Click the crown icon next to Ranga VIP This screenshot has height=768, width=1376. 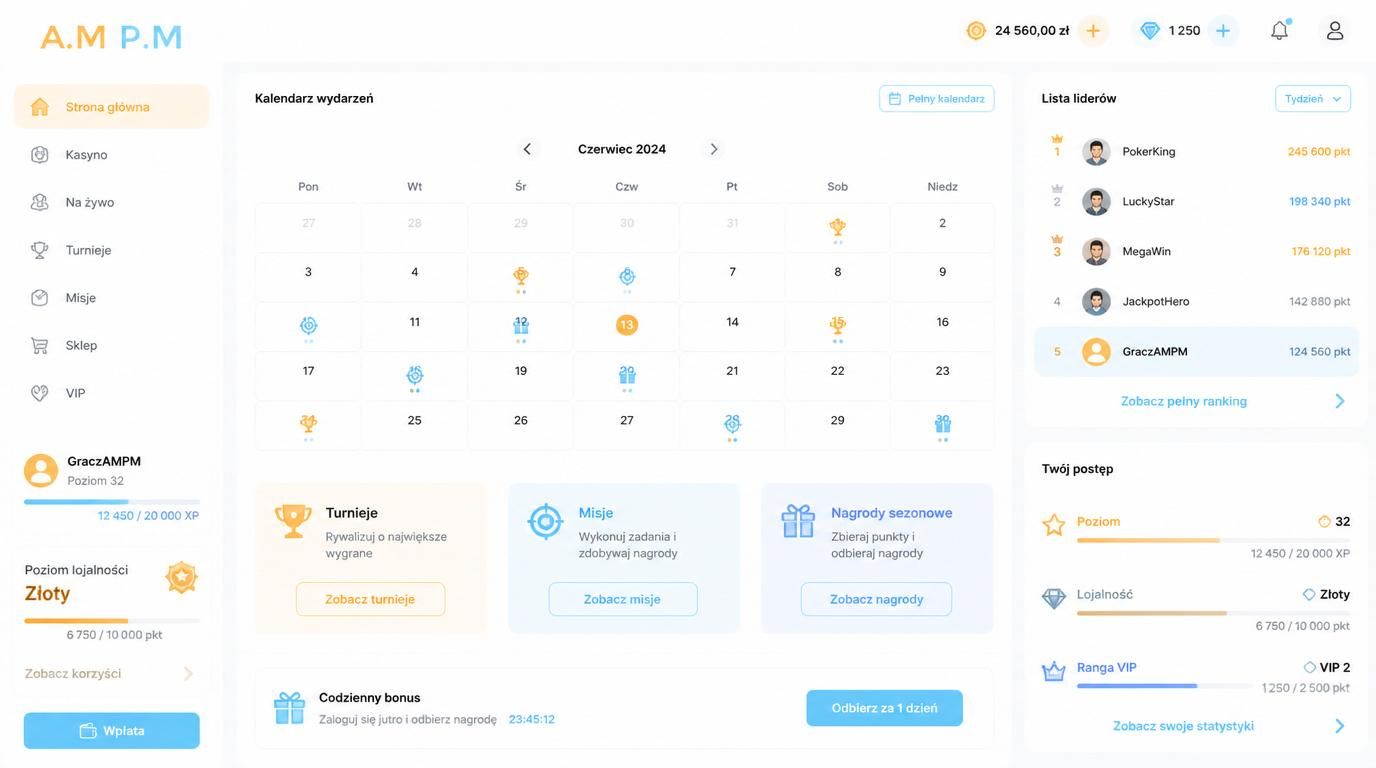coord(1054,671)
